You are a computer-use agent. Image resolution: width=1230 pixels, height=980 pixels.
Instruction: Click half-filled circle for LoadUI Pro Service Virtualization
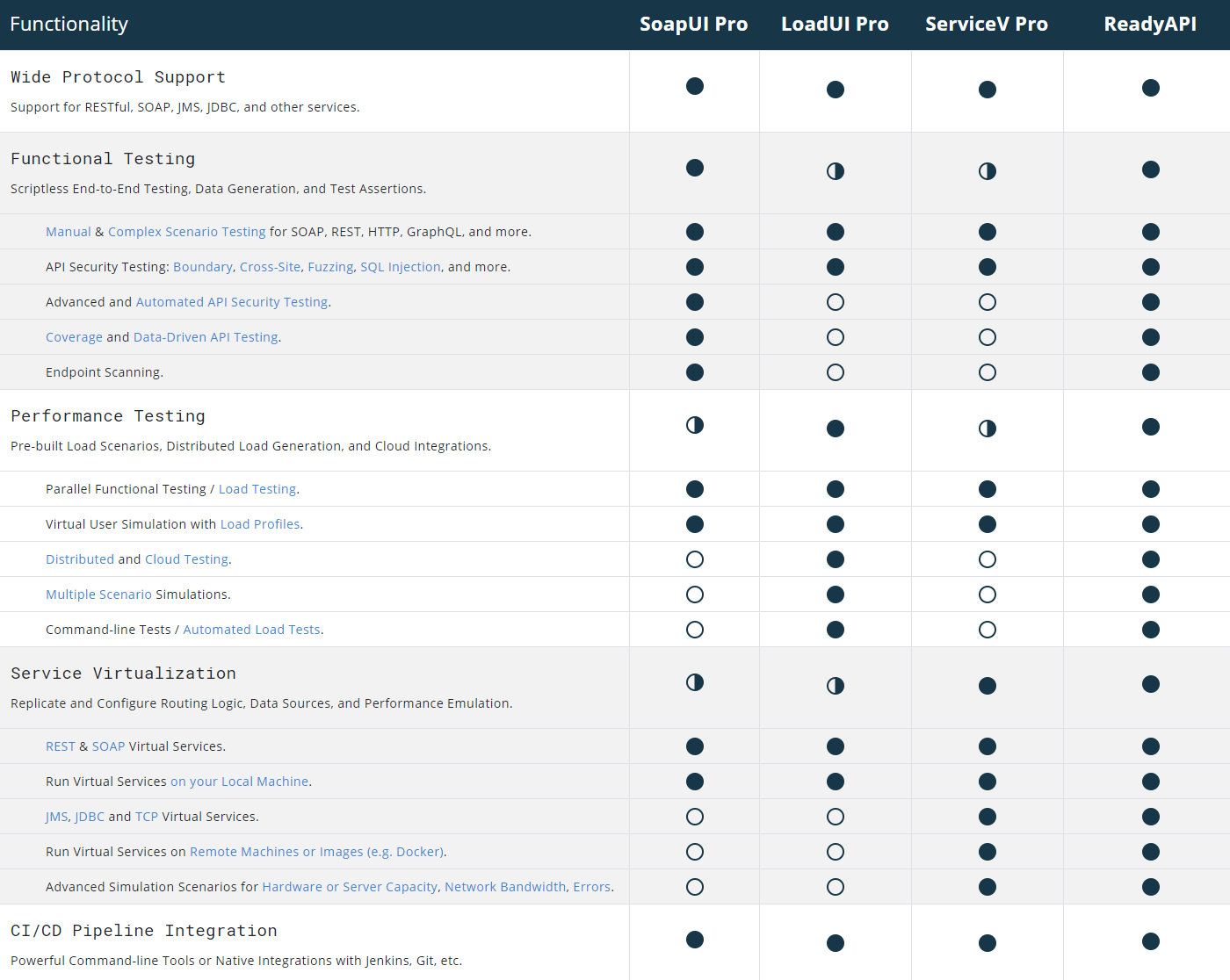tap(836, 686)
